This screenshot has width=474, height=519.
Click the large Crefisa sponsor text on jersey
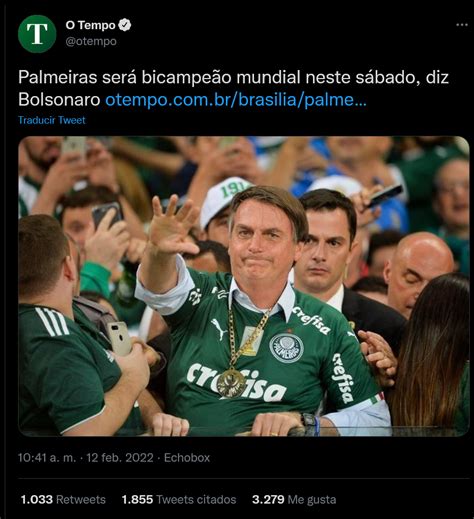click(236, 382)
